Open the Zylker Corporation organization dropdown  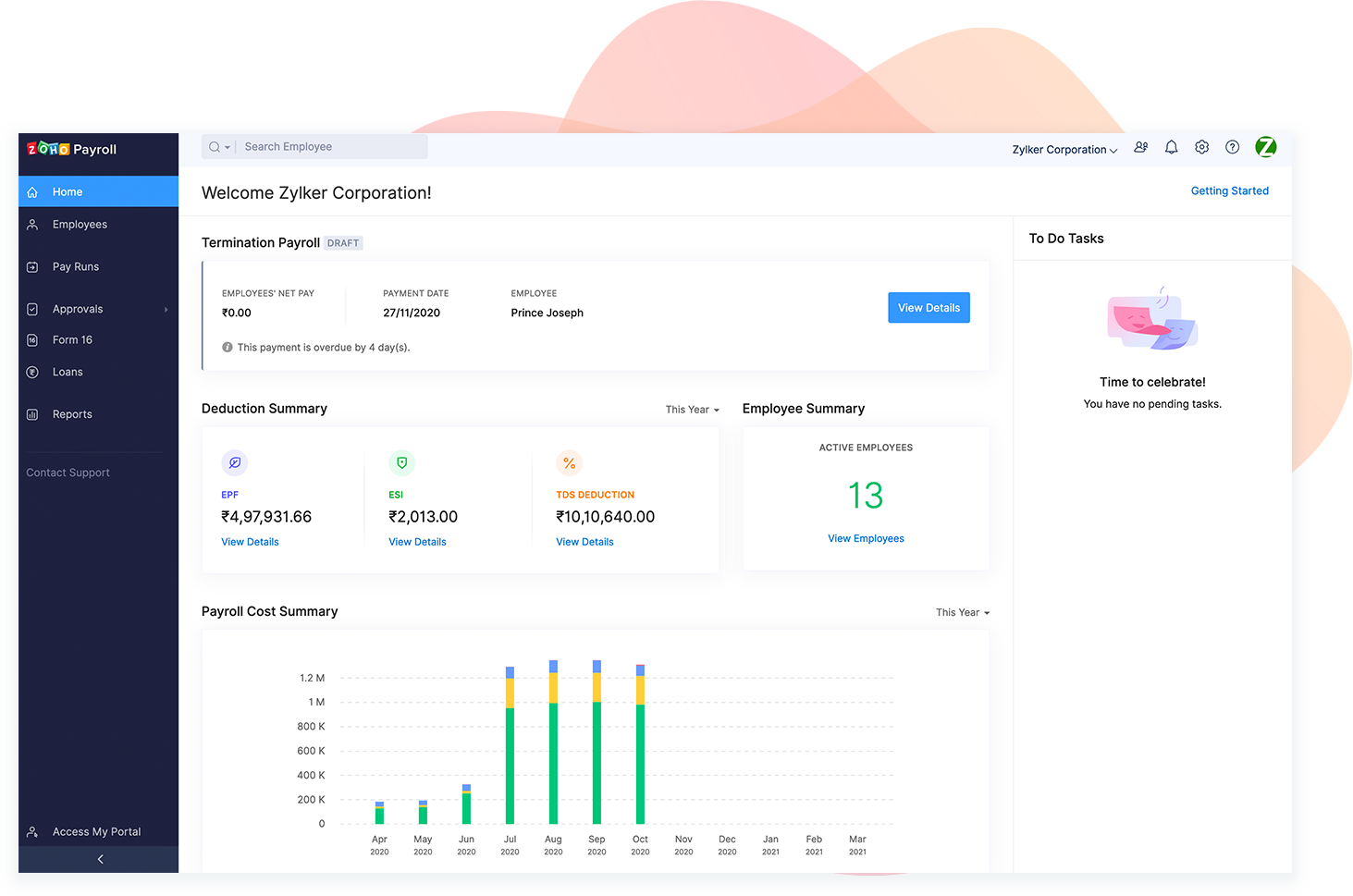click(1064, 150)
